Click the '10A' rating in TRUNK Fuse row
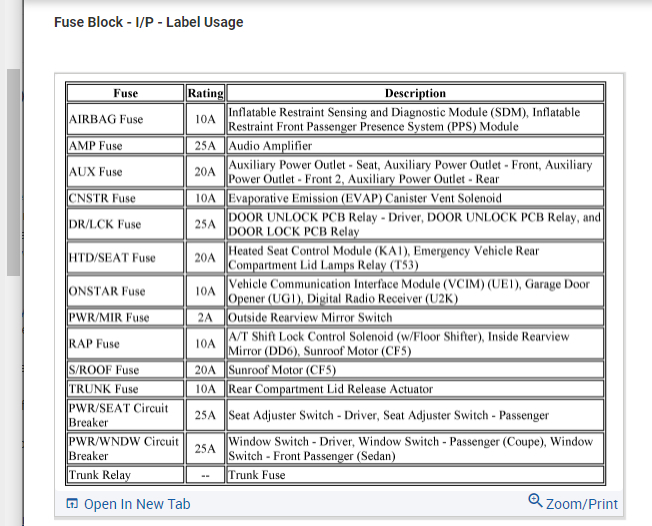 pos(205,389)
